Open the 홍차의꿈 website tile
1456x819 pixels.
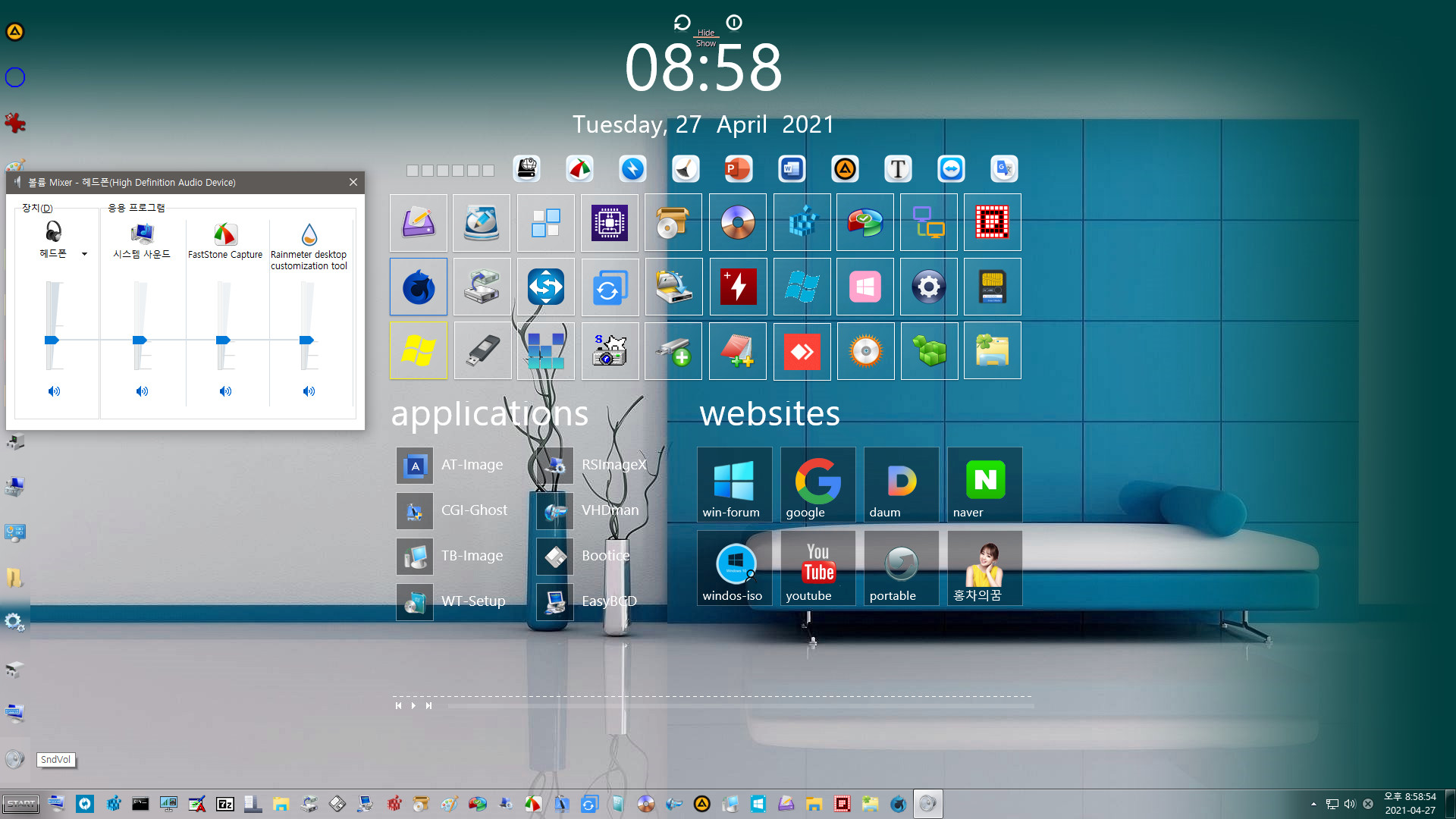coord(985,568)
